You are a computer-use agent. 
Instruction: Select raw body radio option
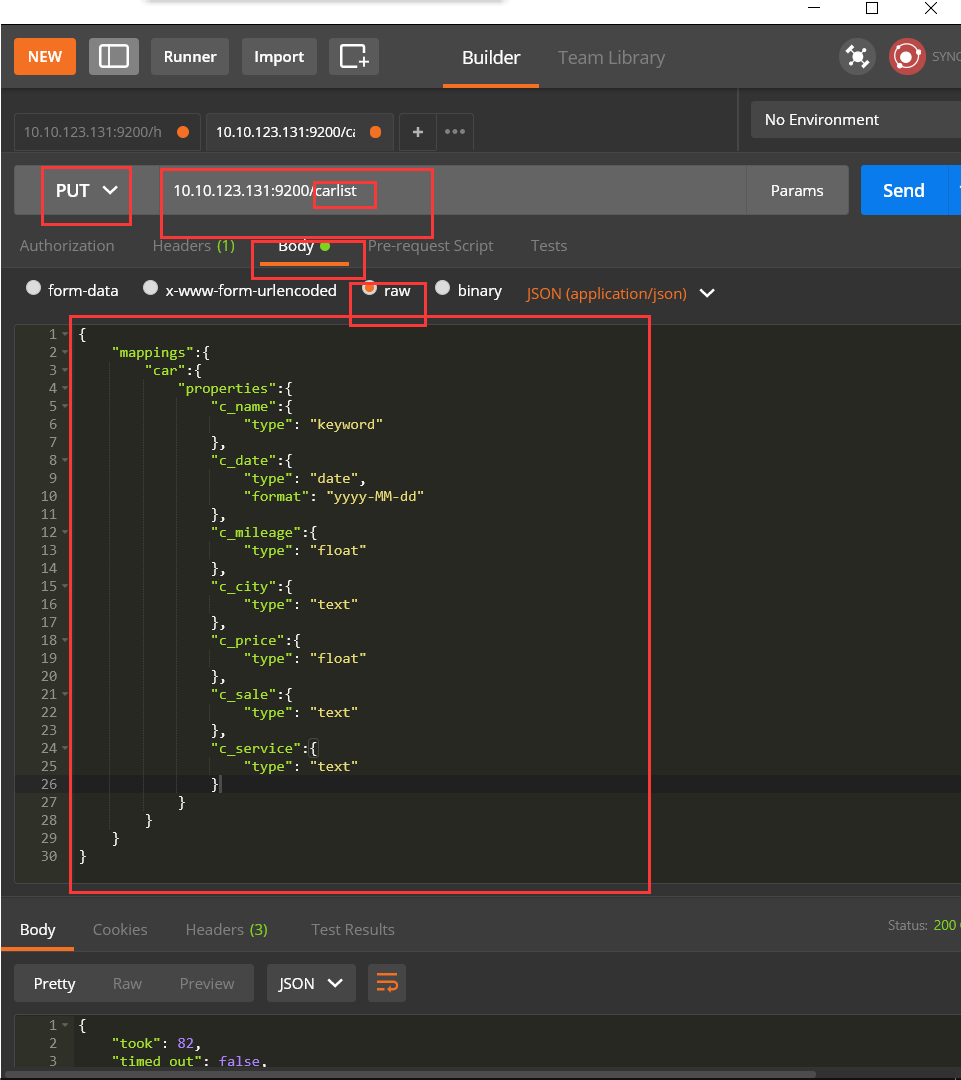[369, 288]
